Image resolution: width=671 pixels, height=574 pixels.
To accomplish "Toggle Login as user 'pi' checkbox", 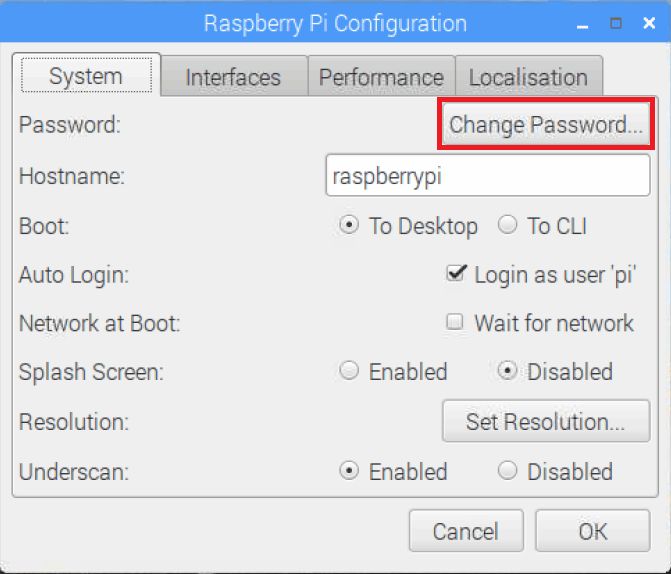I will coord(456,273).
